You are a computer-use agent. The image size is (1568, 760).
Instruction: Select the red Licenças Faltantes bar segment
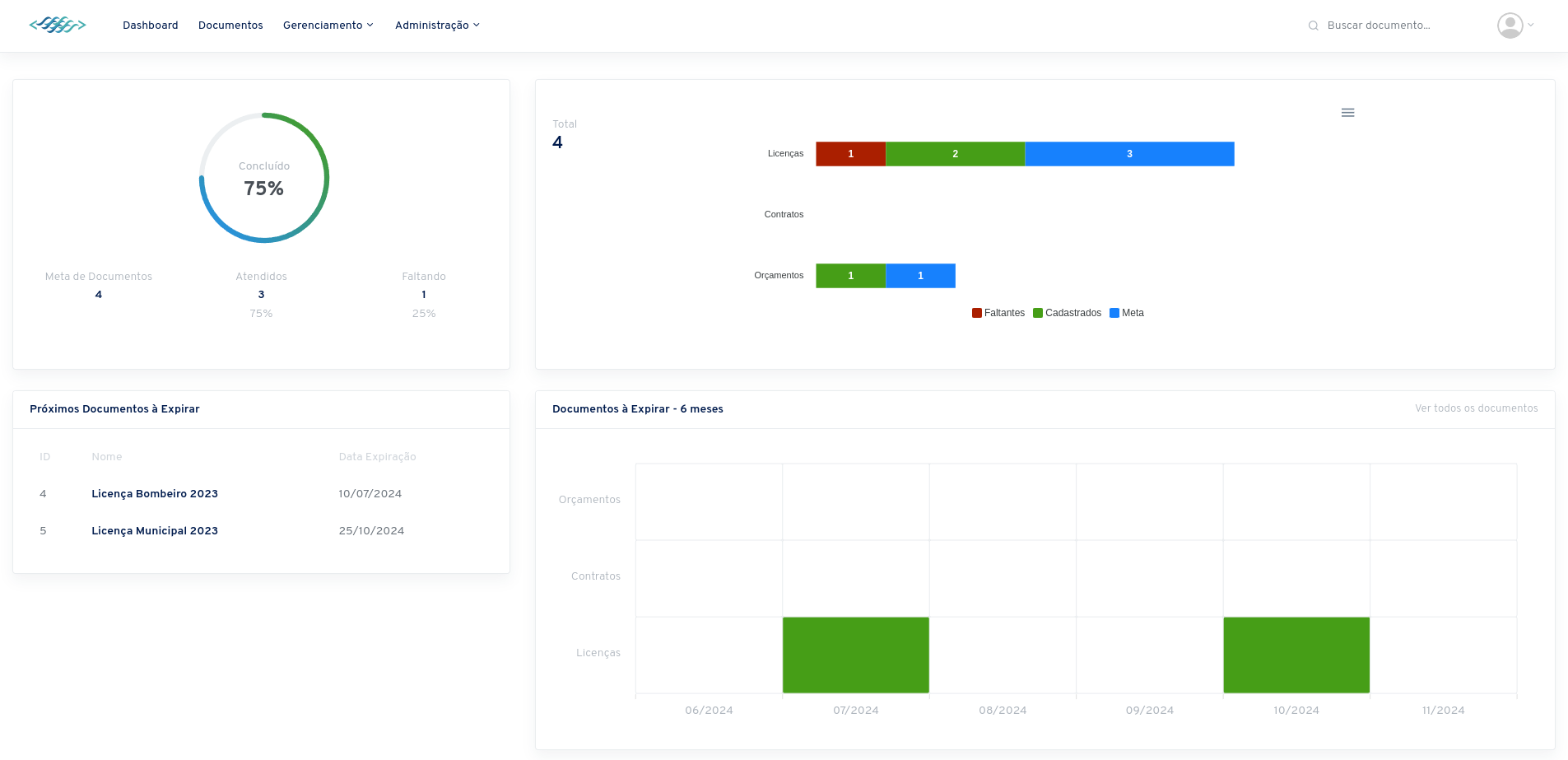[x=850, y=154]
